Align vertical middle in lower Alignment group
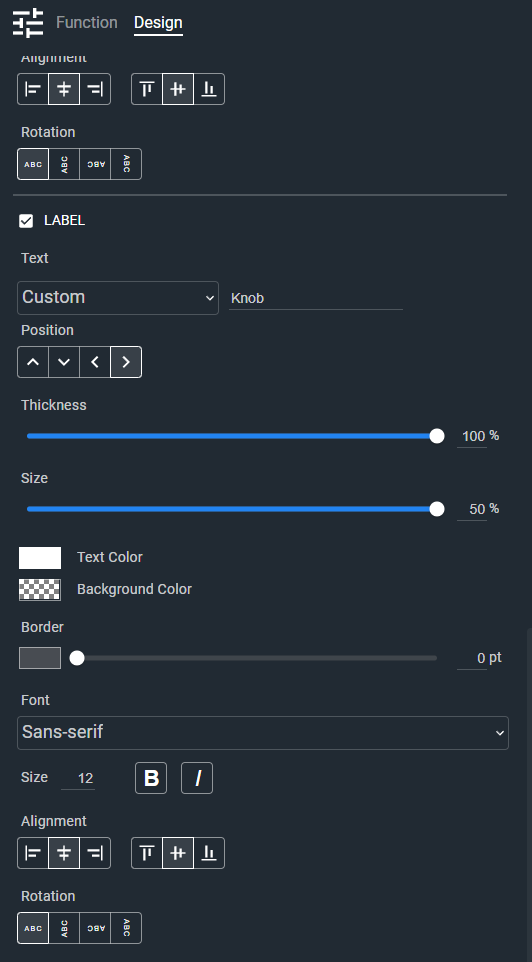532x962 pixels. point(178,853)
